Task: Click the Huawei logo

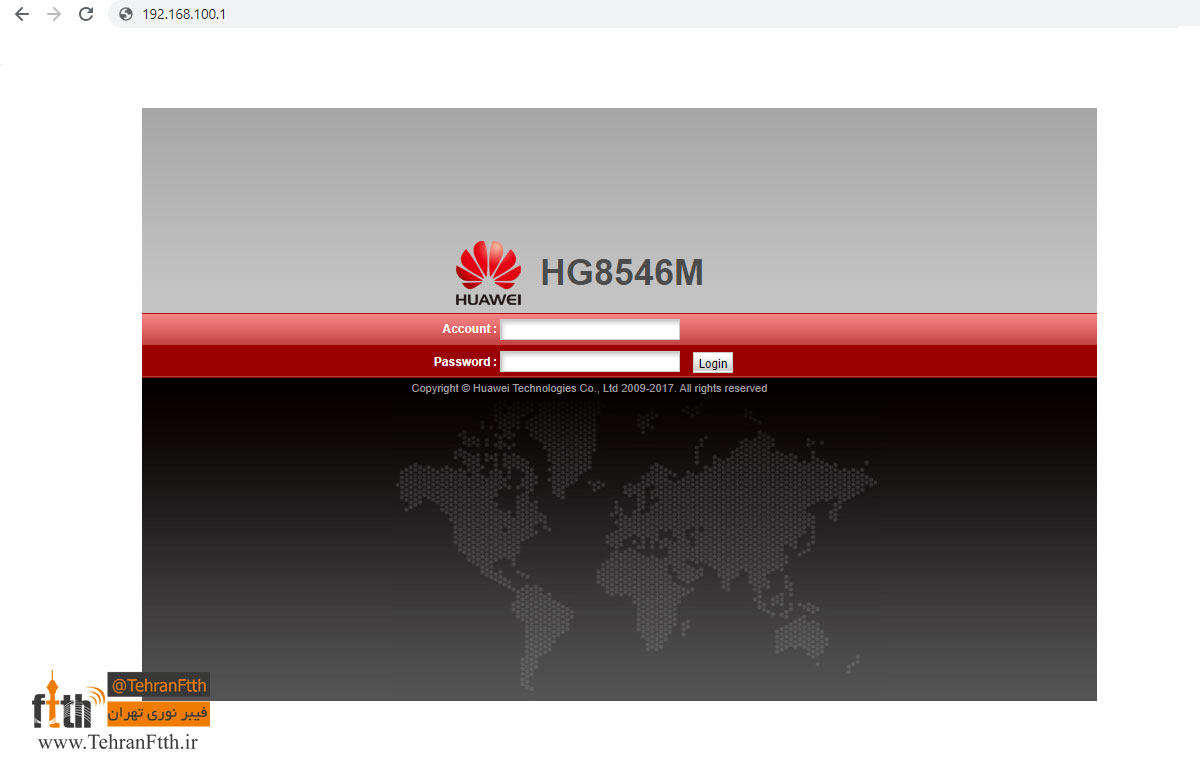Action: 489,273
